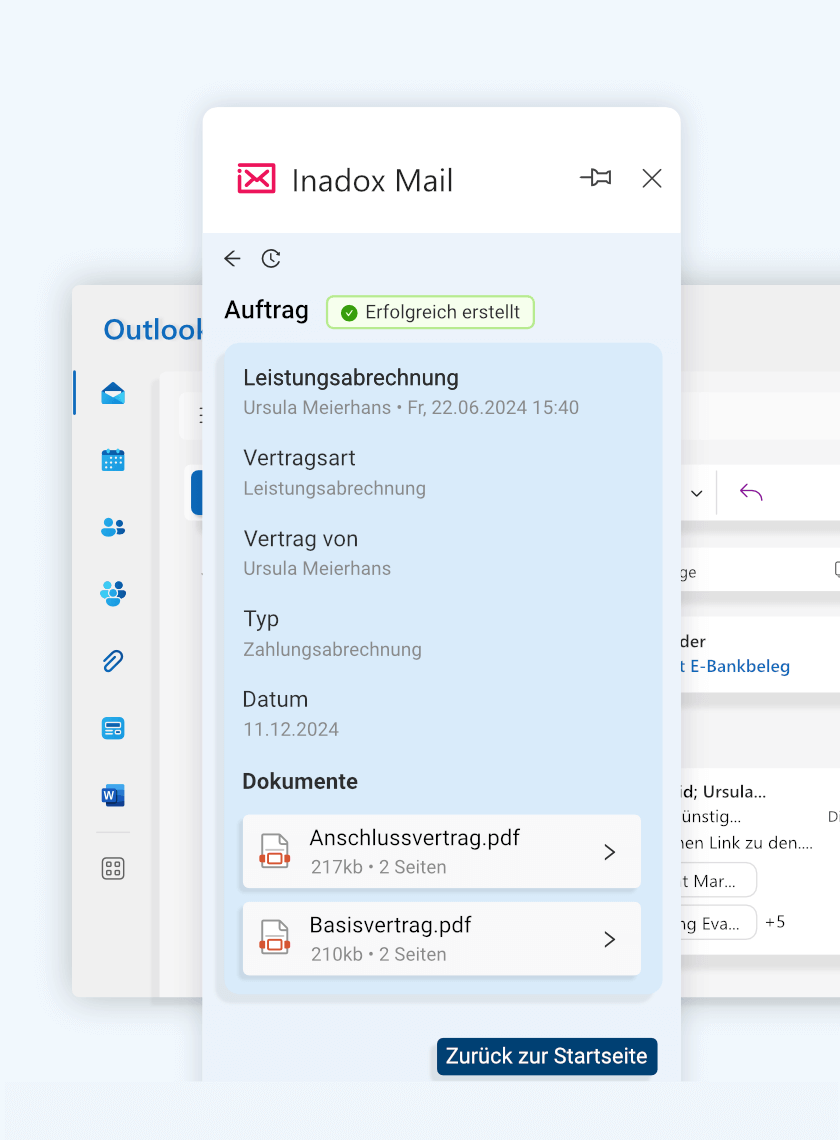Click the Inadox Mail title text
Screen dimensions: 840x1140
[372, 180]
